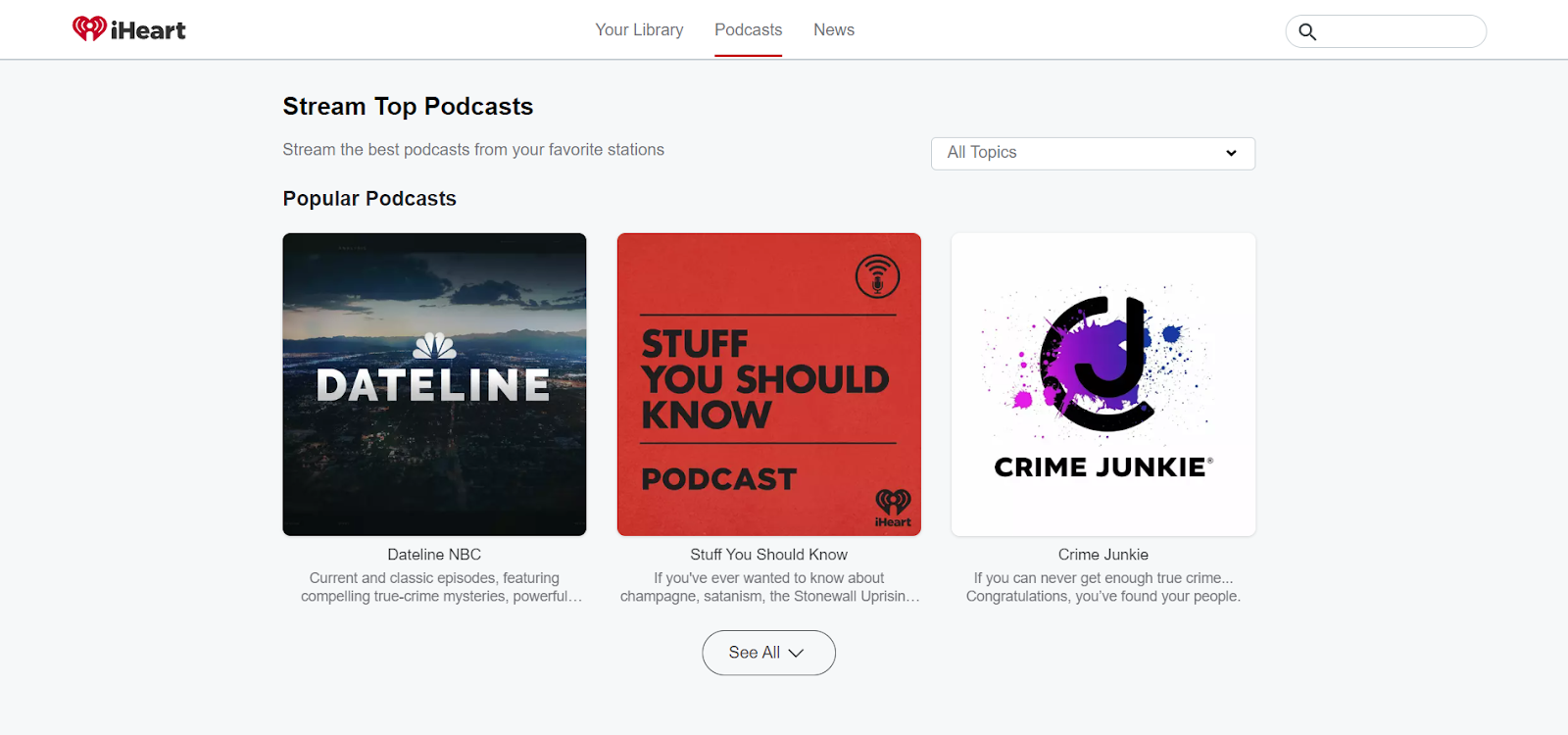Click the Crime Junkie title link
Image resolution: width=1568 pixels, height=735 pixels.
pyautogui.click(x=1103, y=555)
